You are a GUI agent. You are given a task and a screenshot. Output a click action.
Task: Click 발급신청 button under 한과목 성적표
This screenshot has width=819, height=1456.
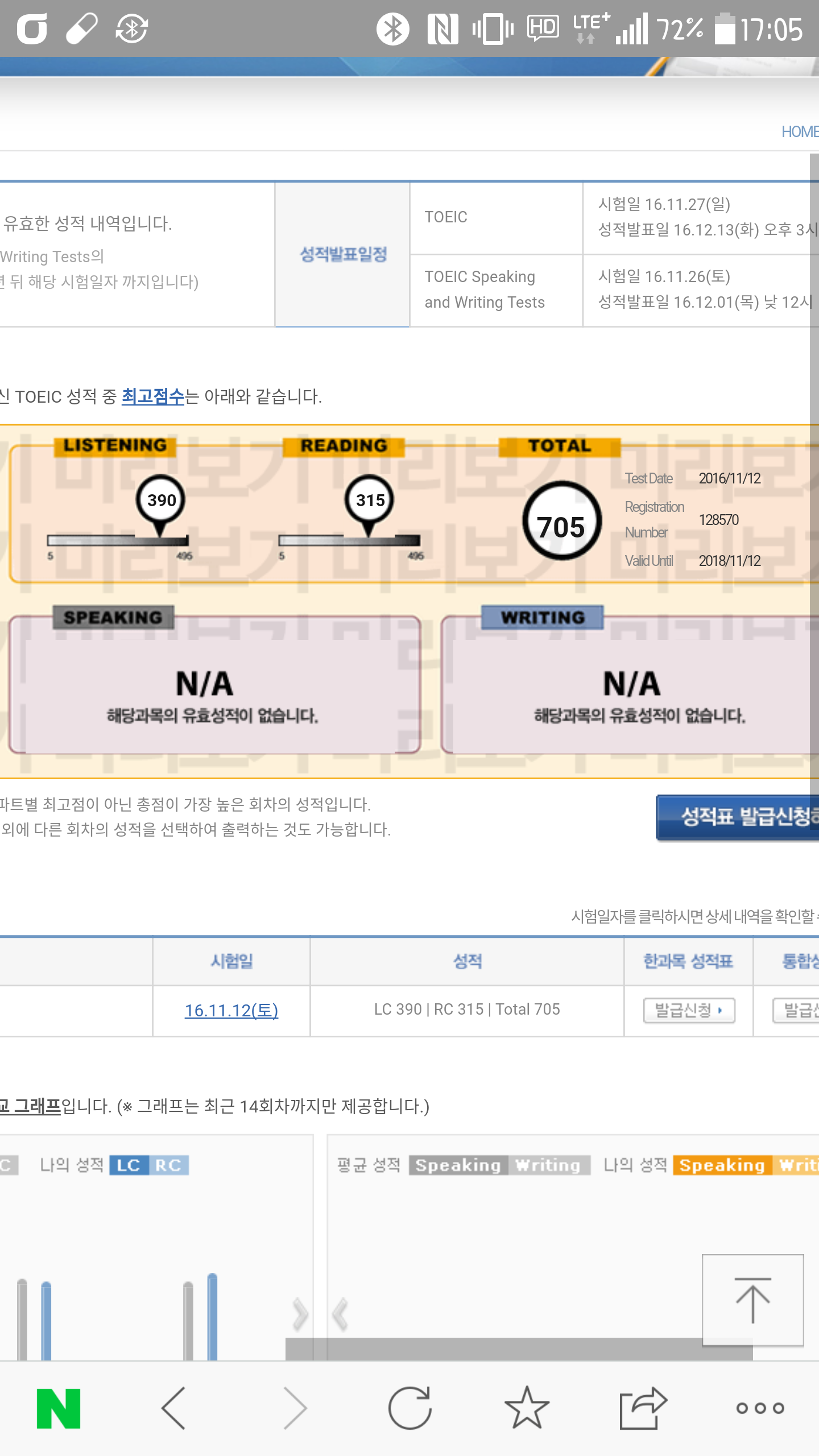click(x=689, y=1011)
